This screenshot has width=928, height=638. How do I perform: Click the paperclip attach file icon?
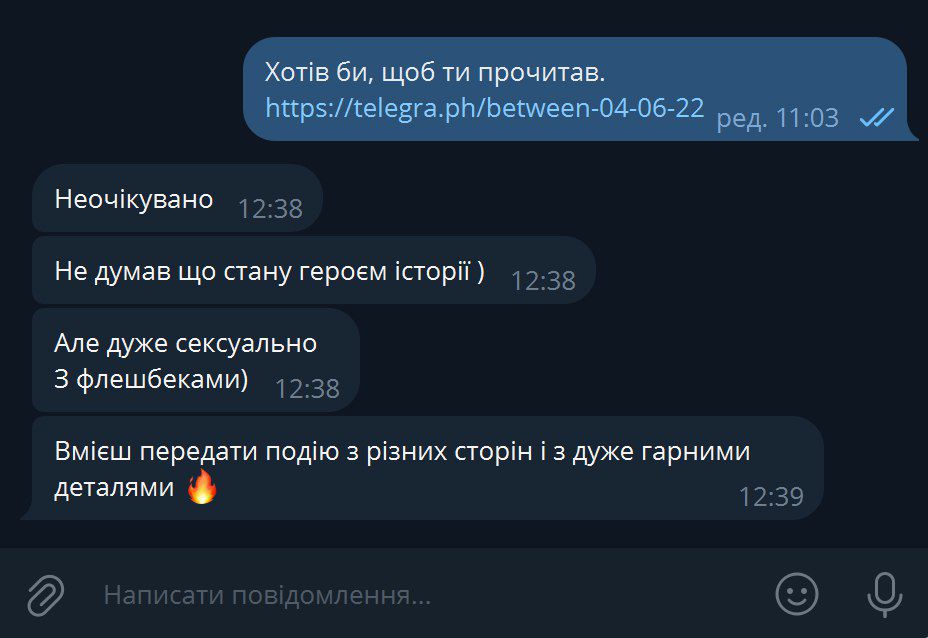click(46, 595)
